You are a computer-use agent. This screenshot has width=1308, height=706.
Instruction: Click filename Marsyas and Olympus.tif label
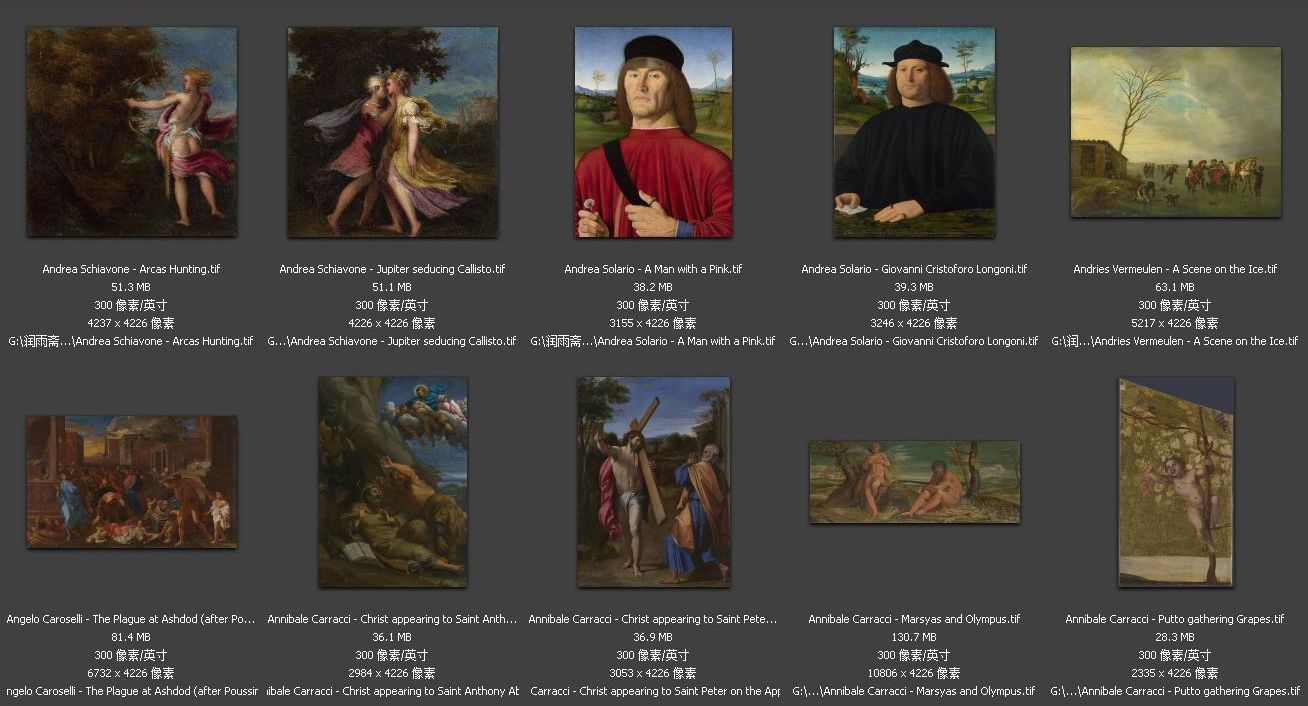point(914,619)
